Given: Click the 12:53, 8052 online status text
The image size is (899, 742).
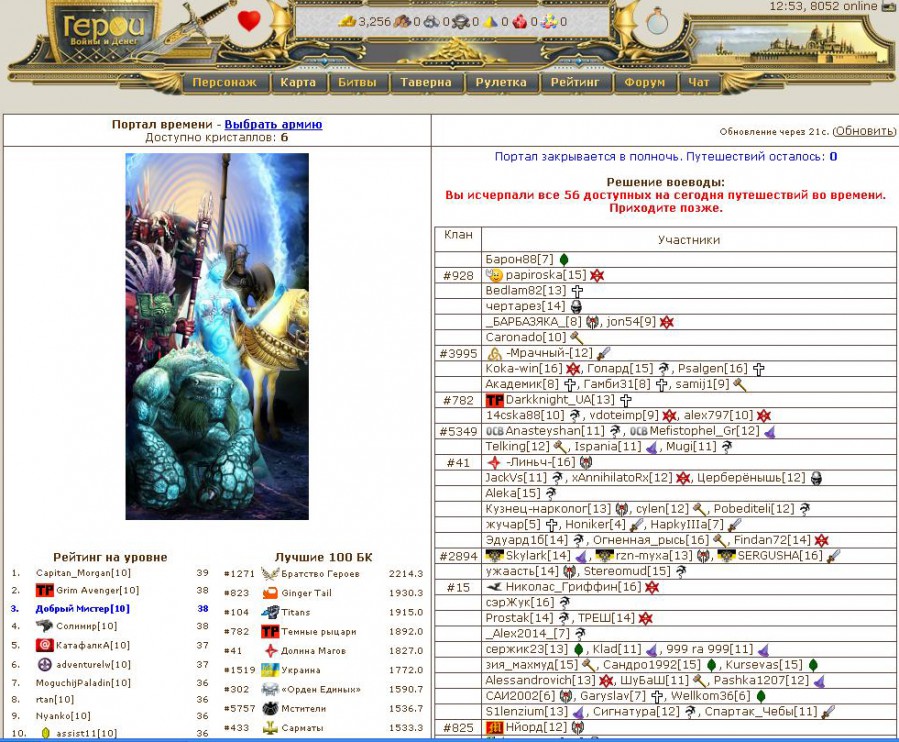Looking at the screenshot, I should coord(823,6).
